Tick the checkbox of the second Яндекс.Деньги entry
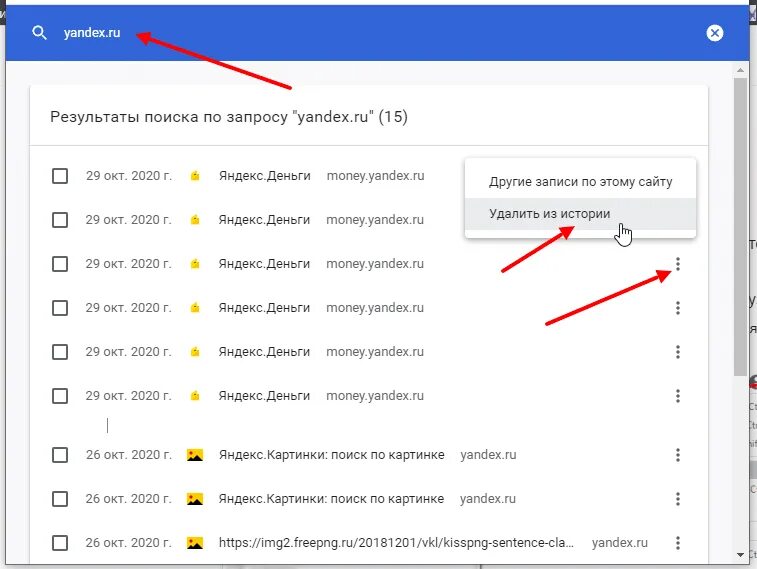Viewport: 757px width, 569px height. [x=60, y=220]
